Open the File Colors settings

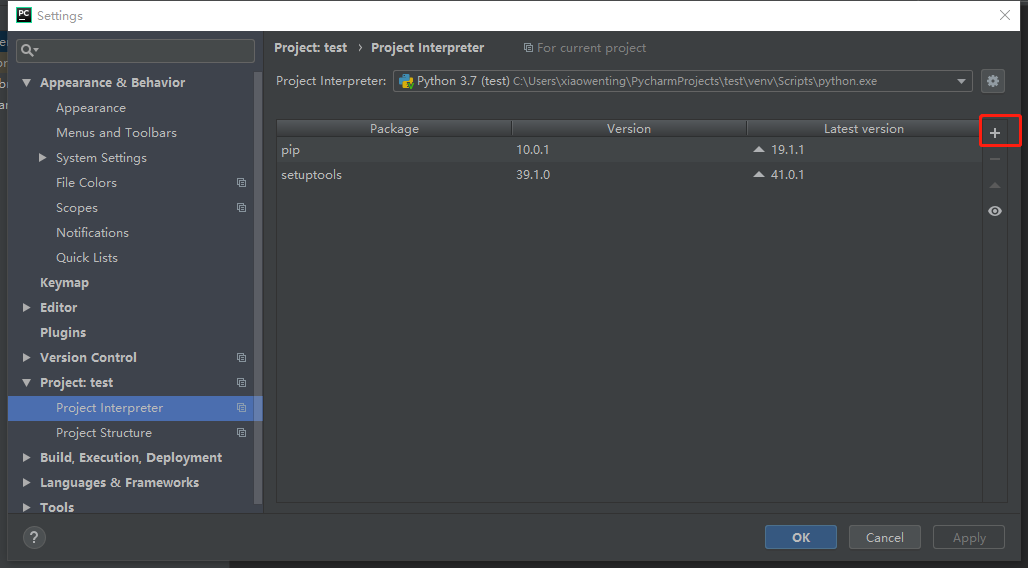pyautogui.click(x=86, y=182)
